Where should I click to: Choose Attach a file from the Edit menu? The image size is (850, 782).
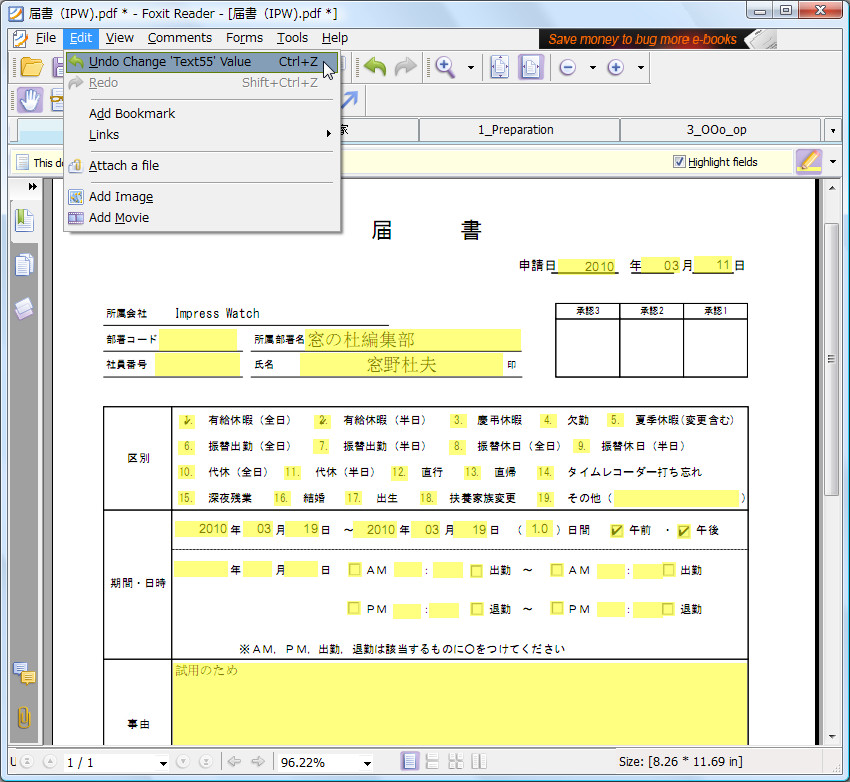pyautogui.click(x=122, y=165)
